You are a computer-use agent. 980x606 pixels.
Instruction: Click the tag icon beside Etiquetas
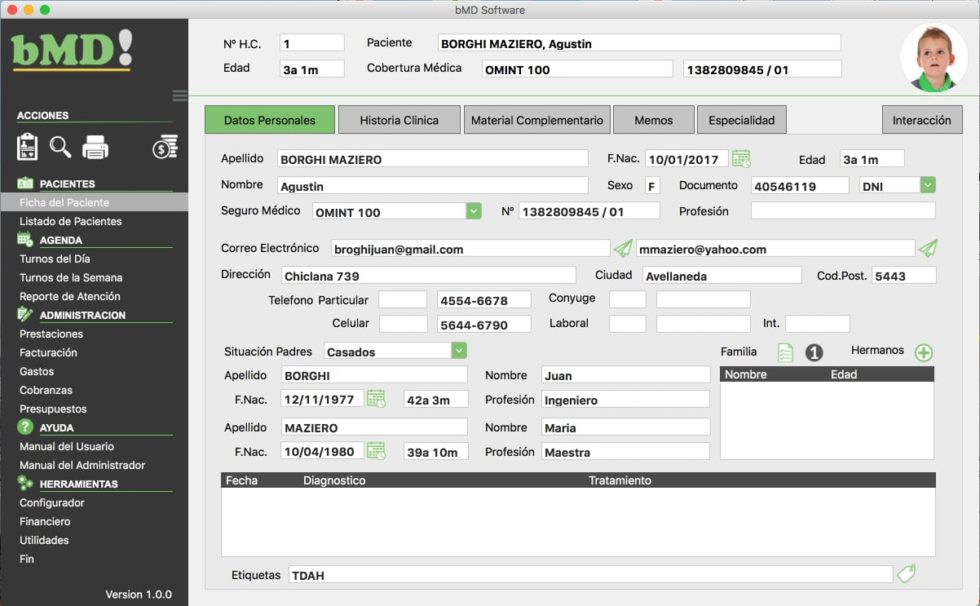point(907,574)
